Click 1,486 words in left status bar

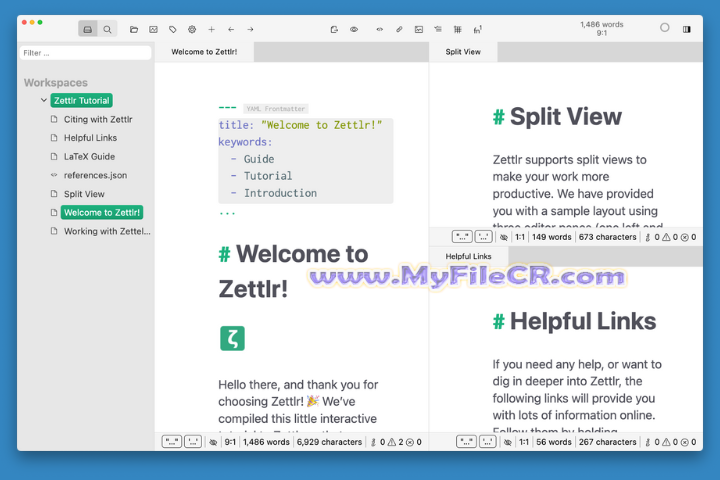[x=266, y=442]
